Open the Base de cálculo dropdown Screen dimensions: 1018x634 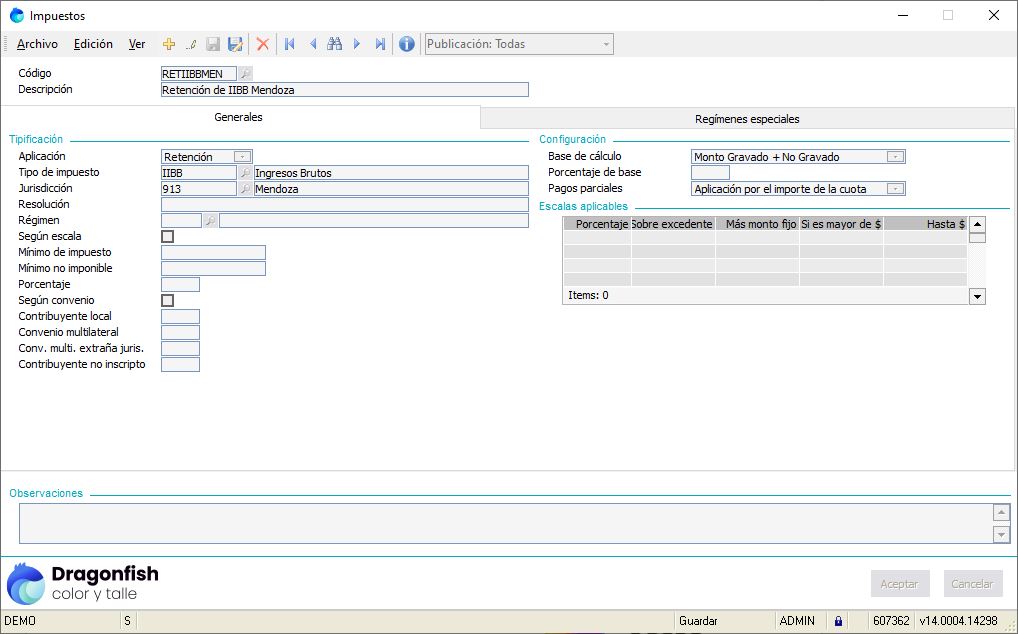[x=895, y=156]
